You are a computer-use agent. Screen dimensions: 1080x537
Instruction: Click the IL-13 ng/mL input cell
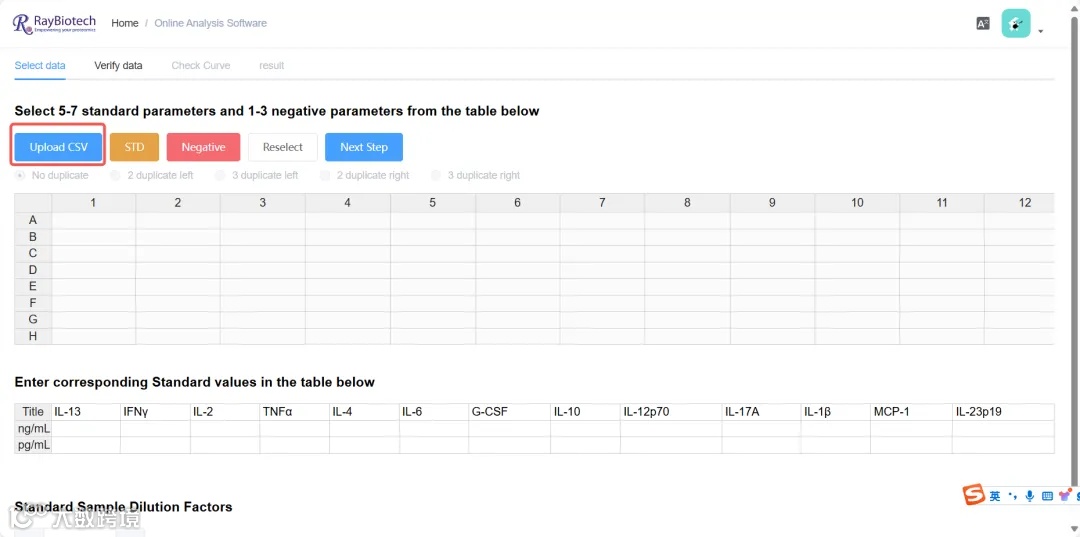(x=85, y=428)
